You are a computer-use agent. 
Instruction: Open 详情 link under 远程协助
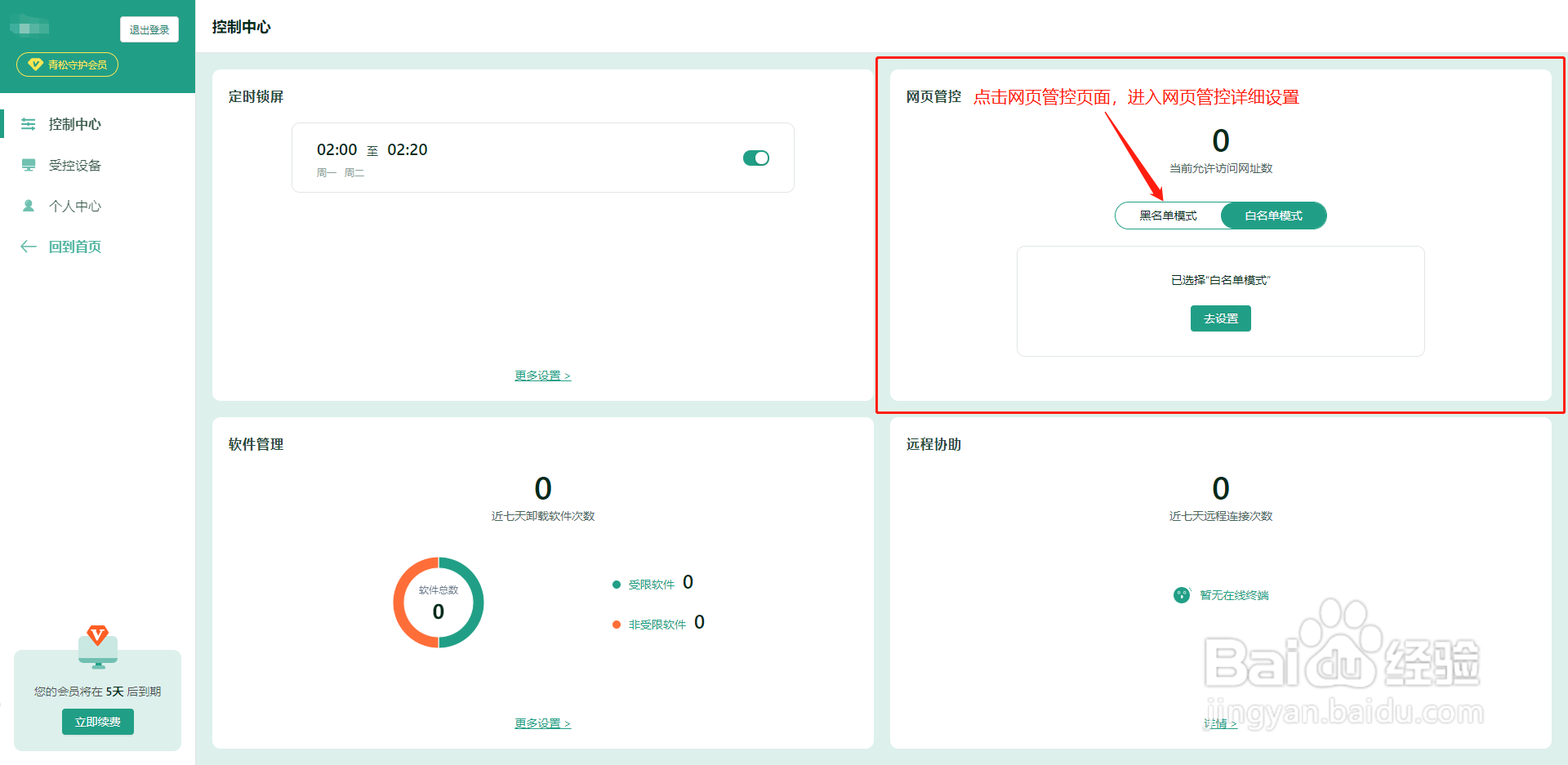tap(1221, 723)
